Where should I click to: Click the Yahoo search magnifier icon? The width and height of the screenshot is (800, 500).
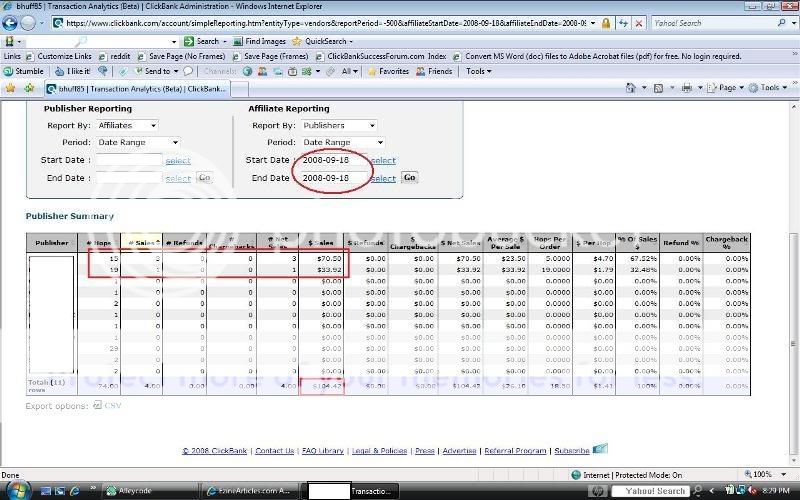781,23
